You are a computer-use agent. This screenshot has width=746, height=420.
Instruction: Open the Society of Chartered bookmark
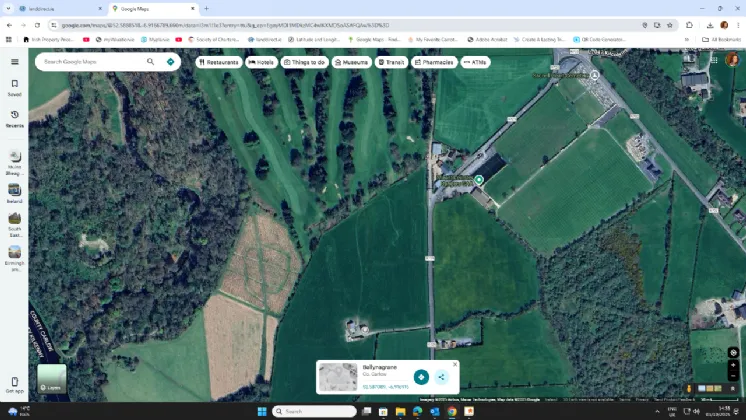click(214, 39)
